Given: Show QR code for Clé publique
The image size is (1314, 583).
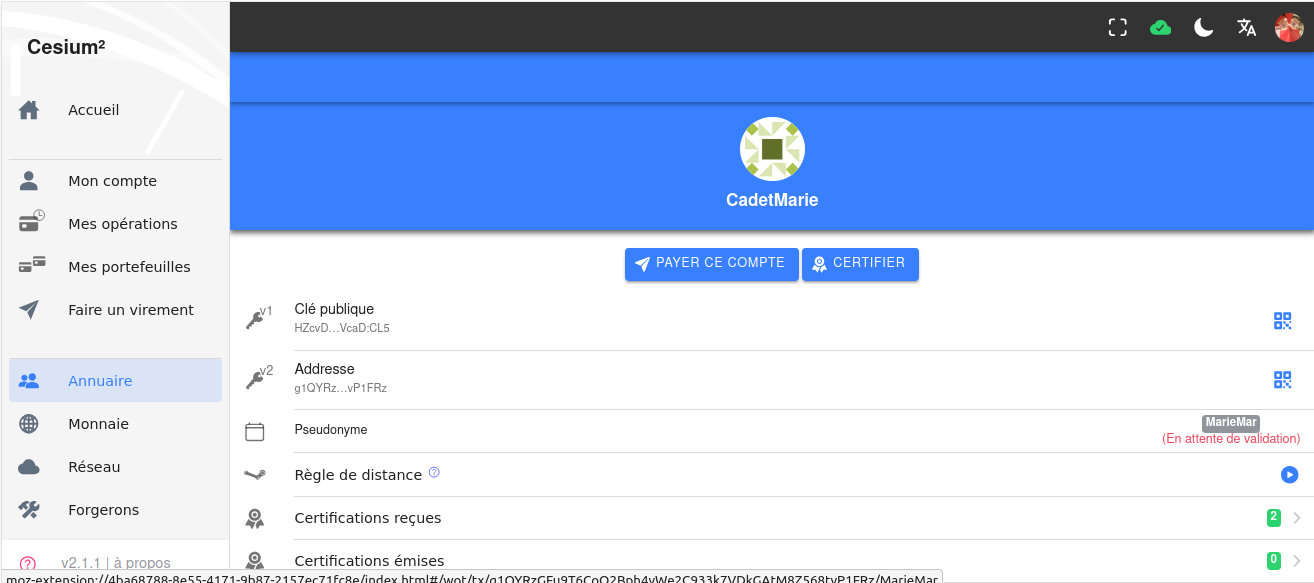Looking at the screenshot, I should (x=1282, y=321).
